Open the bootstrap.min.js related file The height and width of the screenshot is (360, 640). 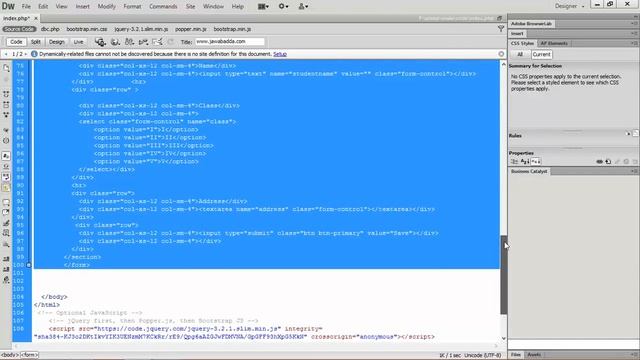pos(232,29)
